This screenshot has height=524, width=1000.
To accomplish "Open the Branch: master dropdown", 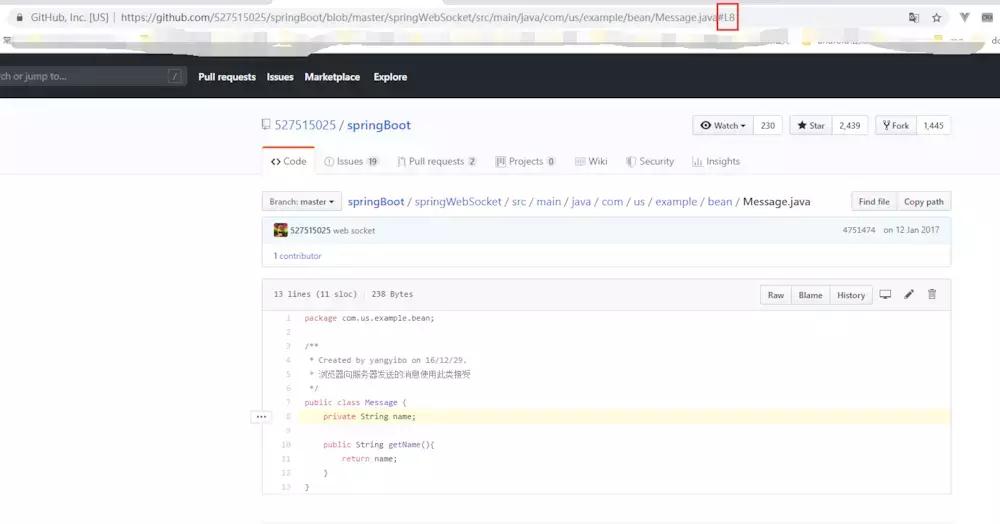I will point(302,201).
